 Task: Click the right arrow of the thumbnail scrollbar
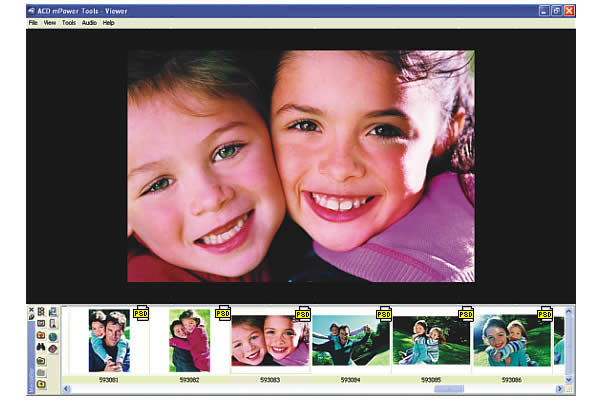pos(559,389)
